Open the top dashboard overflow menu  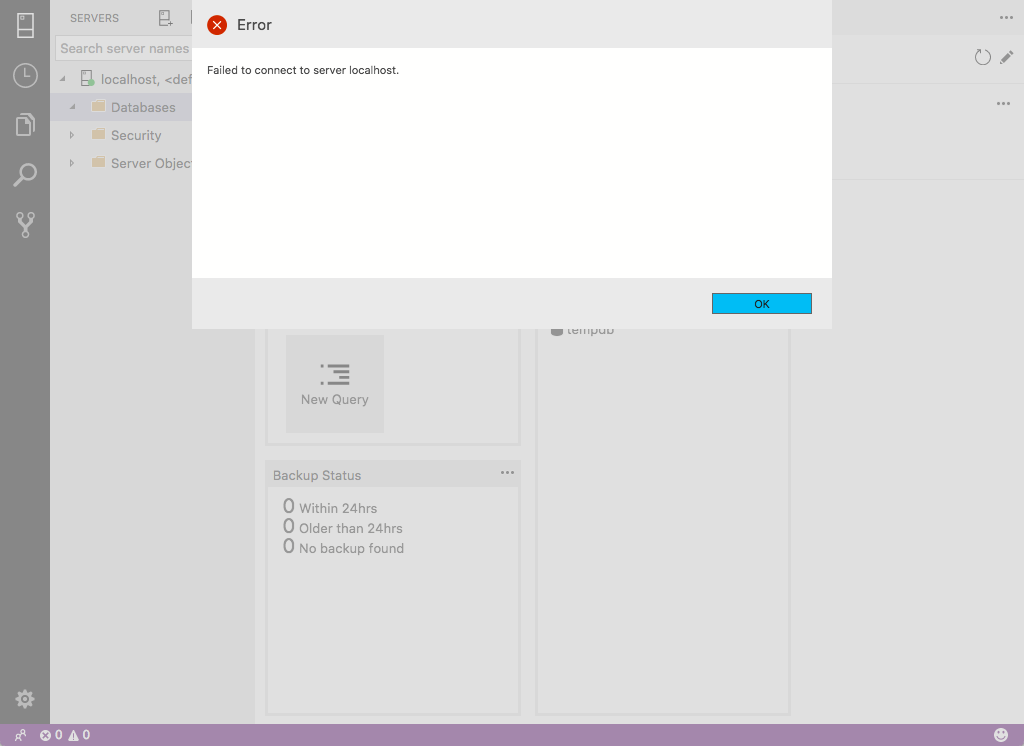(x=1004, y=17)
